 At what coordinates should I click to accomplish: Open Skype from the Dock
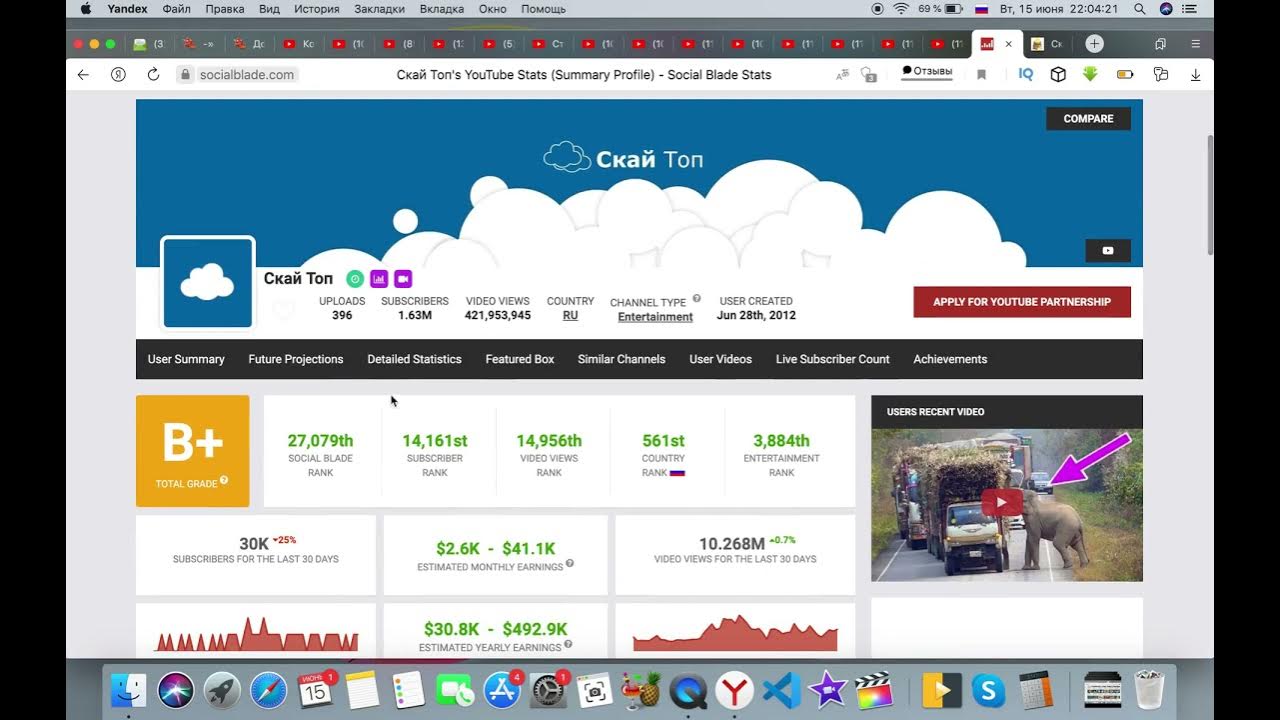click(x=989, y=690)
